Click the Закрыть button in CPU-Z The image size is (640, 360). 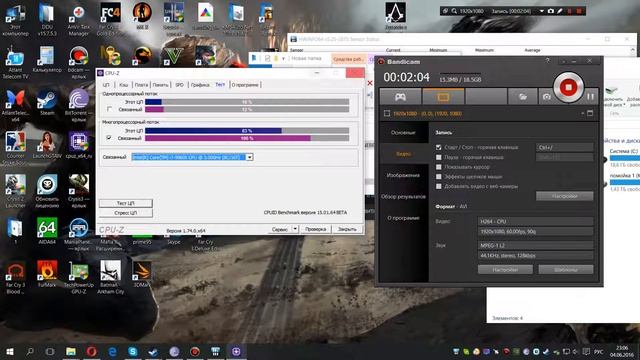pos(347,229)
